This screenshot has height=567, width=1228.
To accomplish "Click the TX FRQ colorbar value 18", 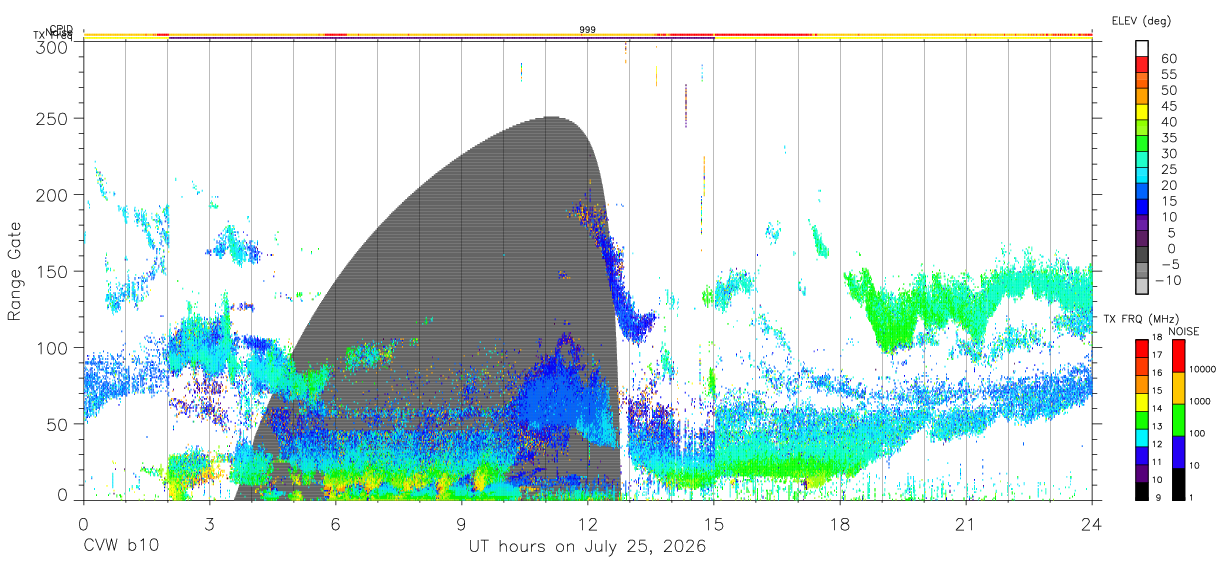I will click(1159, 337).
